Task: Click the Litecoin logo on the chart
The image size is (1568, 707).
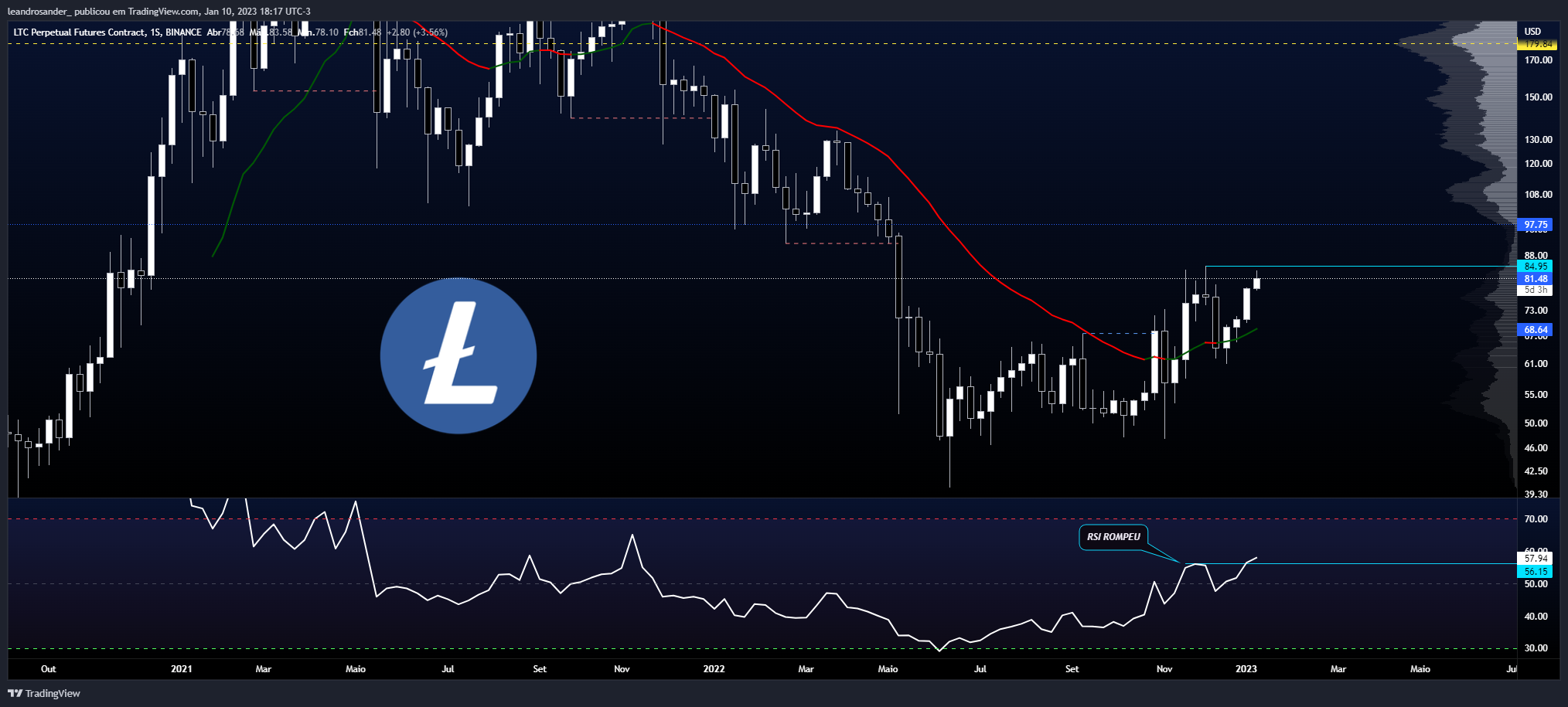Action: click(x=458, y=356)
